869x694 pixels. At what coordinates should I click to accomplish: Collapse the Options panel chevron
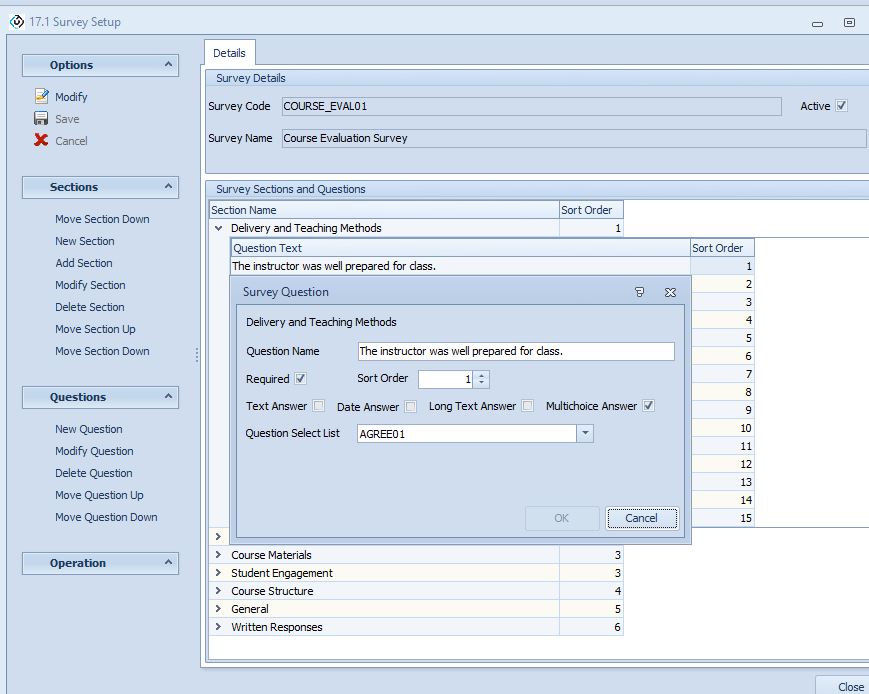coord(168,65)
